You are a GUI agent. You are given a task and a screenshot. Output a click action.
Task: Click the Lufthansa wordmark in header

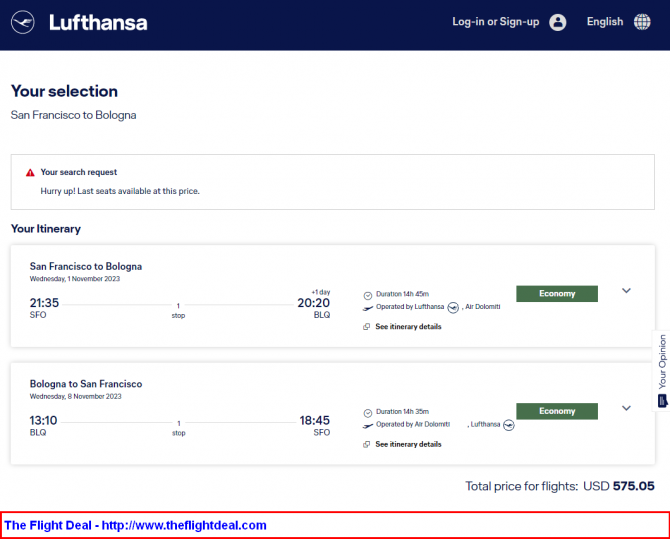98,23
